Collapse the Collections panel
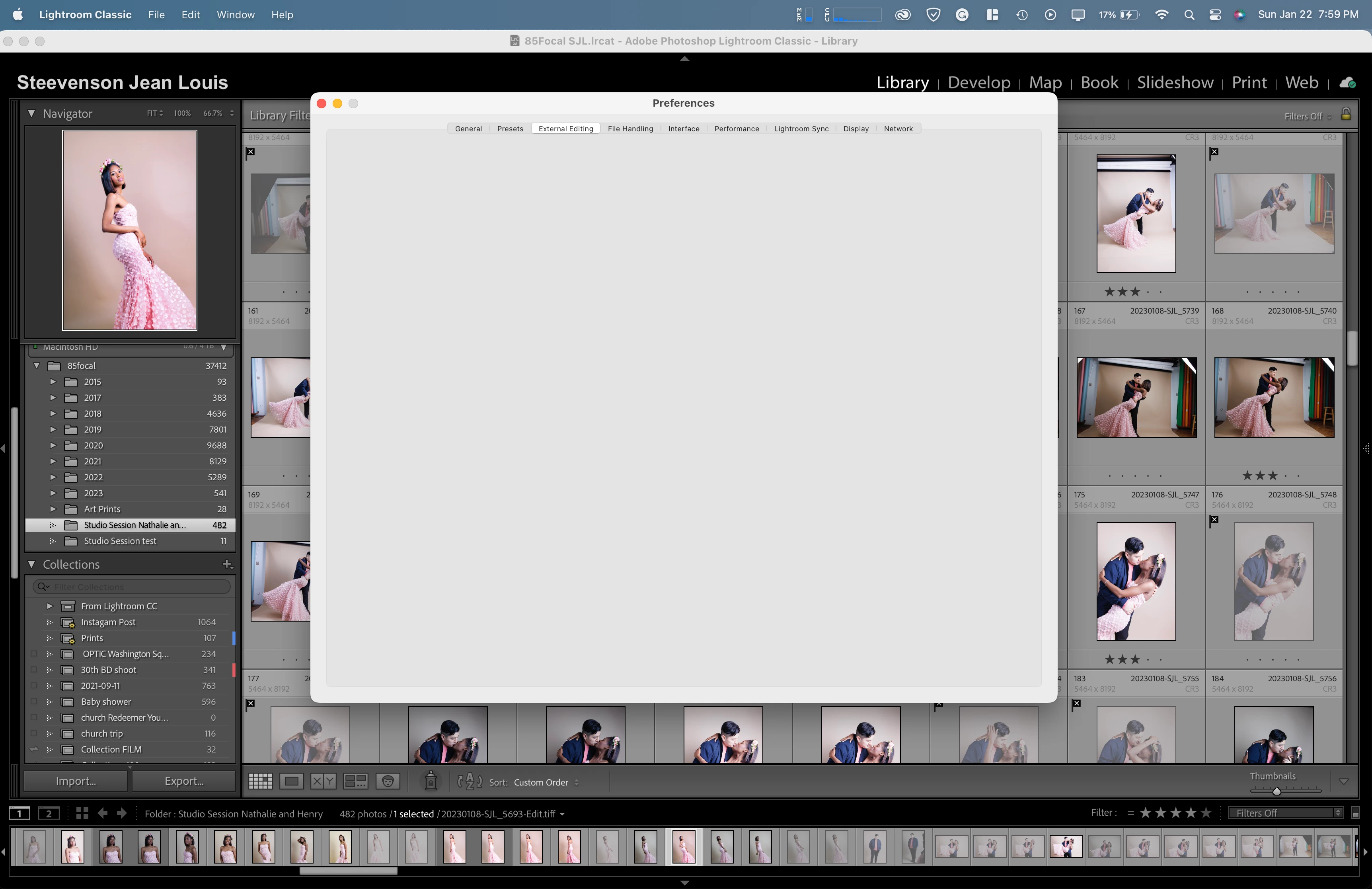The width and height of the screenshot is (1372, 889). 32,564
